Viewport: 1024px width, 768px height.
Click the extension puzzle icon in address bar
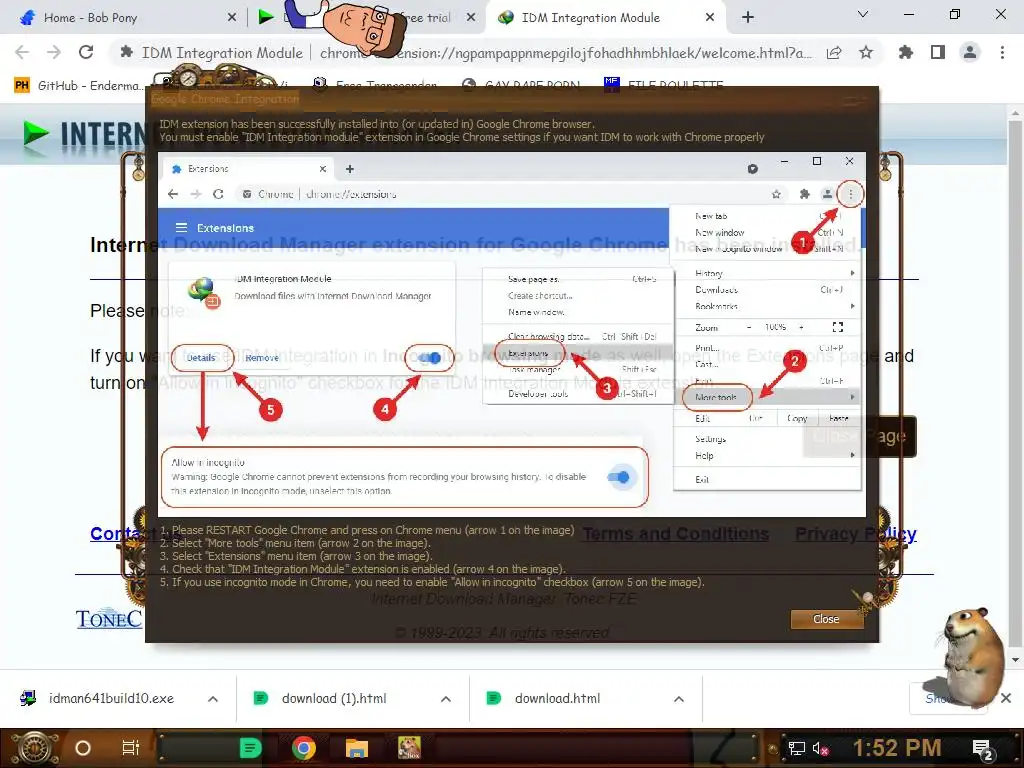(127, 52)
